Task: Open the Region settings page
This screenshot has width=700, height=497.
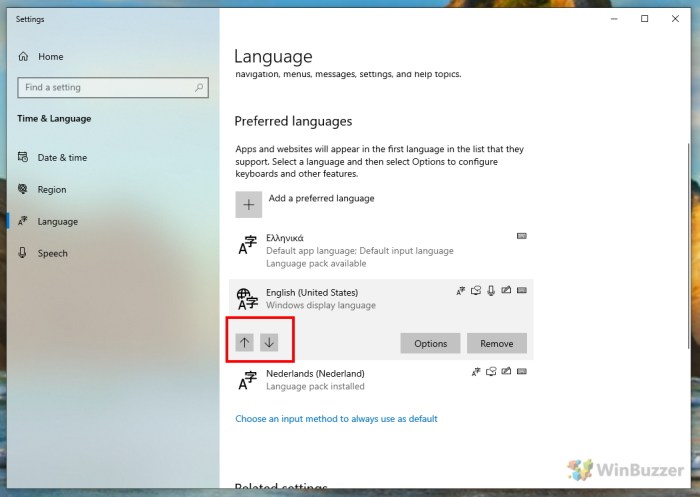Action: click(x=52, y=189)
